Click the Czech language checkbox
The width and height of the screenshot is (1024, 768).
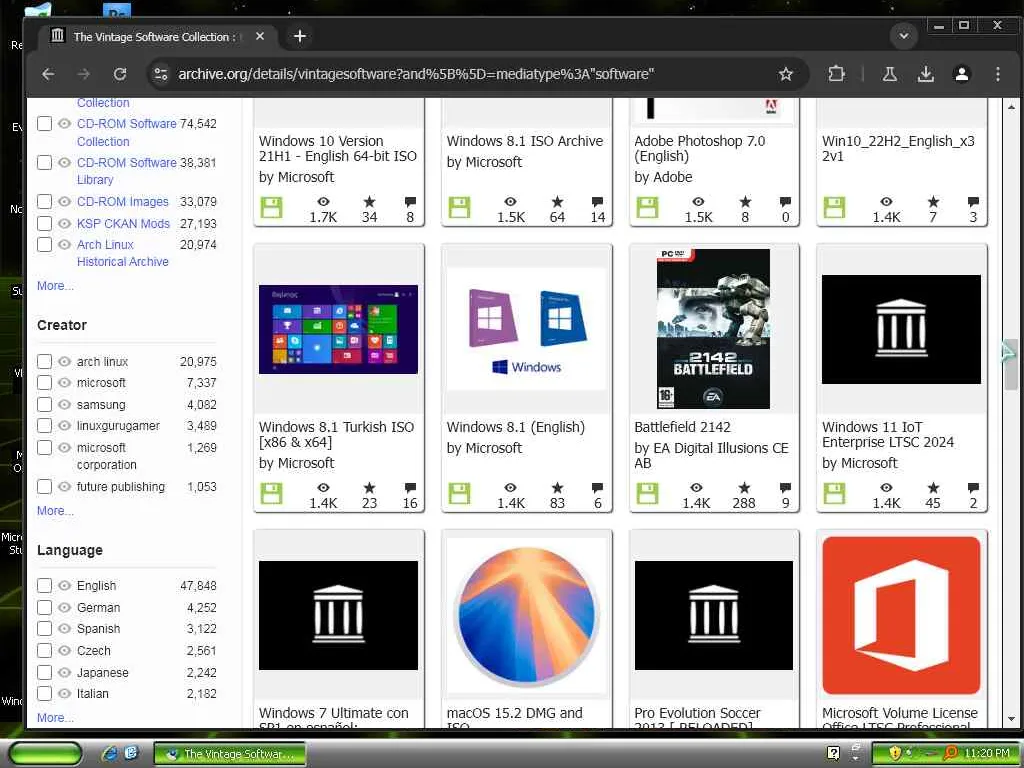pos(44,650)
